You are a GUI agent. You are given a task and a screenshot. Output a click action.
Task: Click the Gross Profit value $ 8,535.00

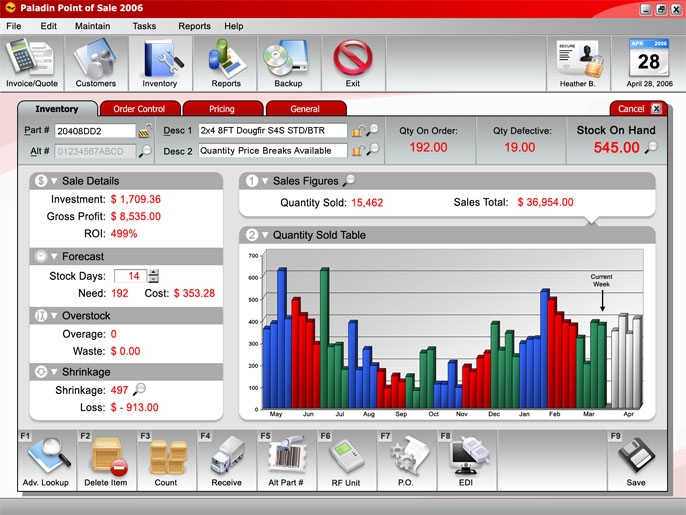(x=136, y=217)
